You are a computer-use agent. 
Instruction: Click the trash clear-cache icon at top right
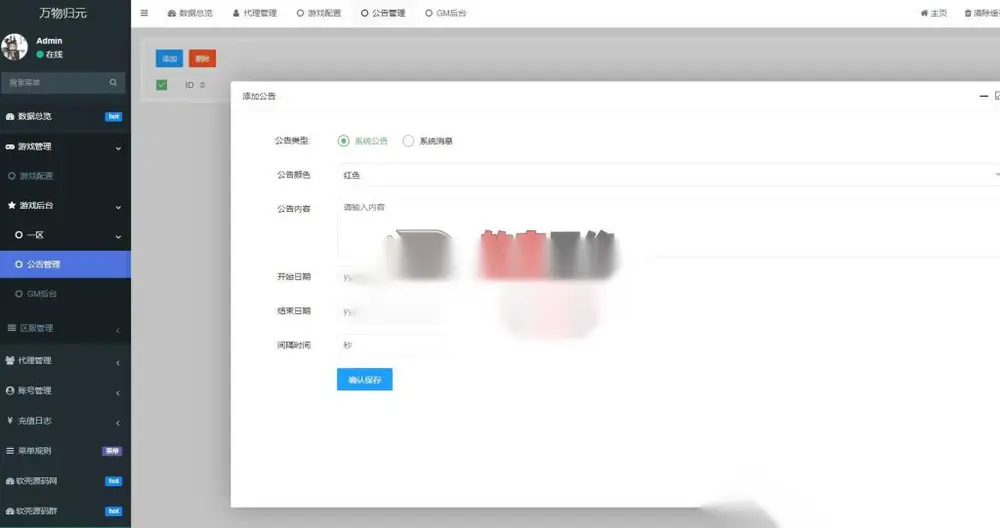coord(967,13)
